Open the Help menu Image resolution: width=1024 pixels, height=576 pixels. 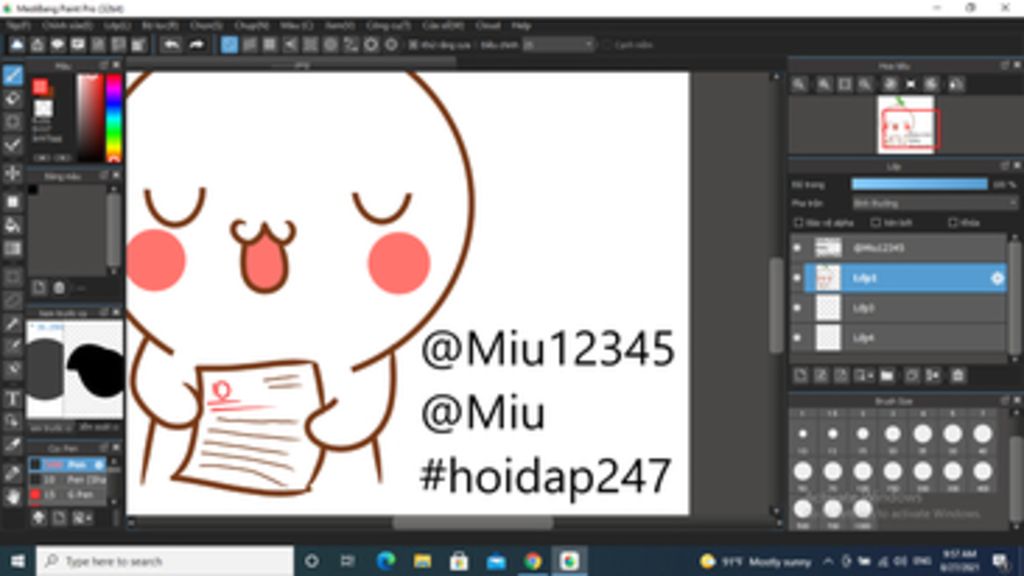click(521, 25)
